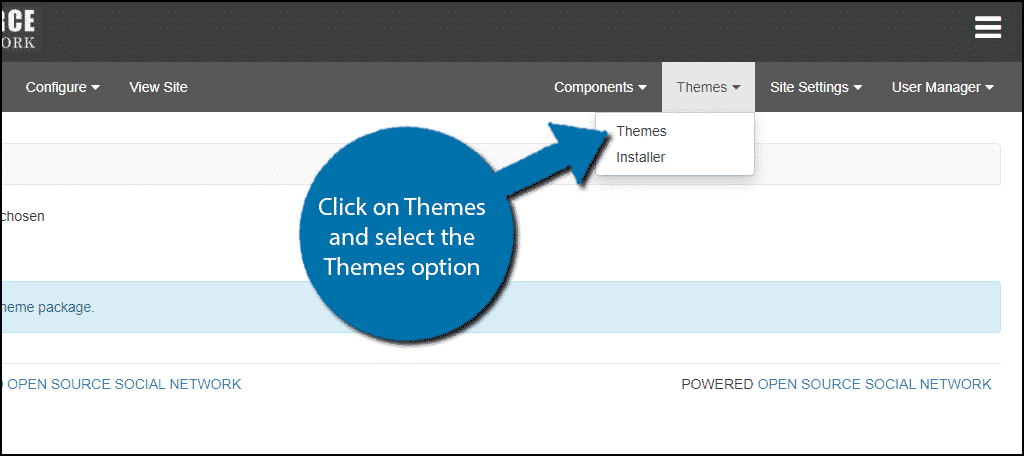The width and height of the screenshot is (1024, 456).
Task: Open the User Manager dropdown
Action: tap(943, 87)
